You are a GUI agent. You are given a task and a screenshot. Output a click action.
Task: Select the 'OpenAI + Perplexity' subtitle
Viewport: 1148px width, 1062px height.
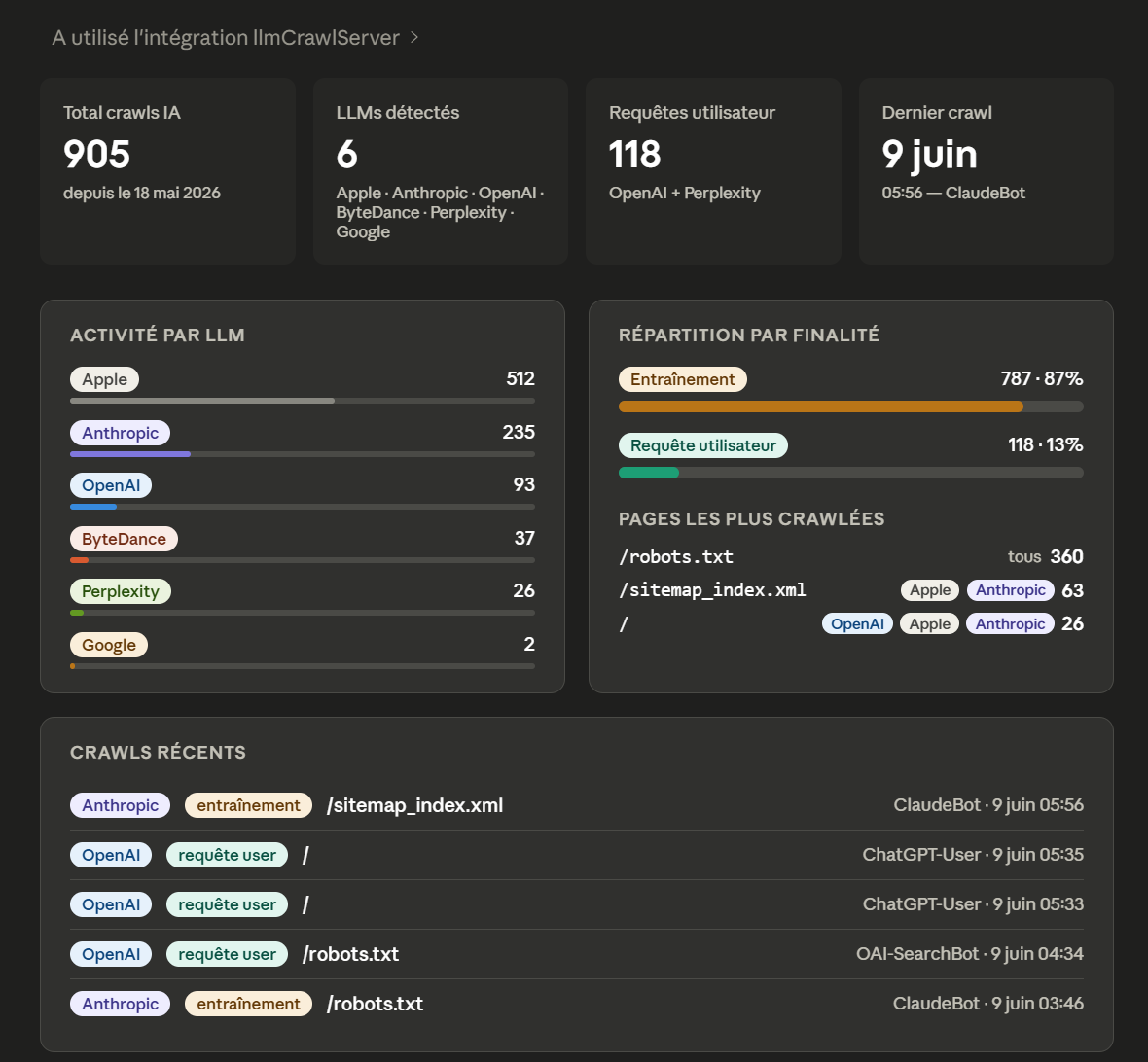click(685, 193)
